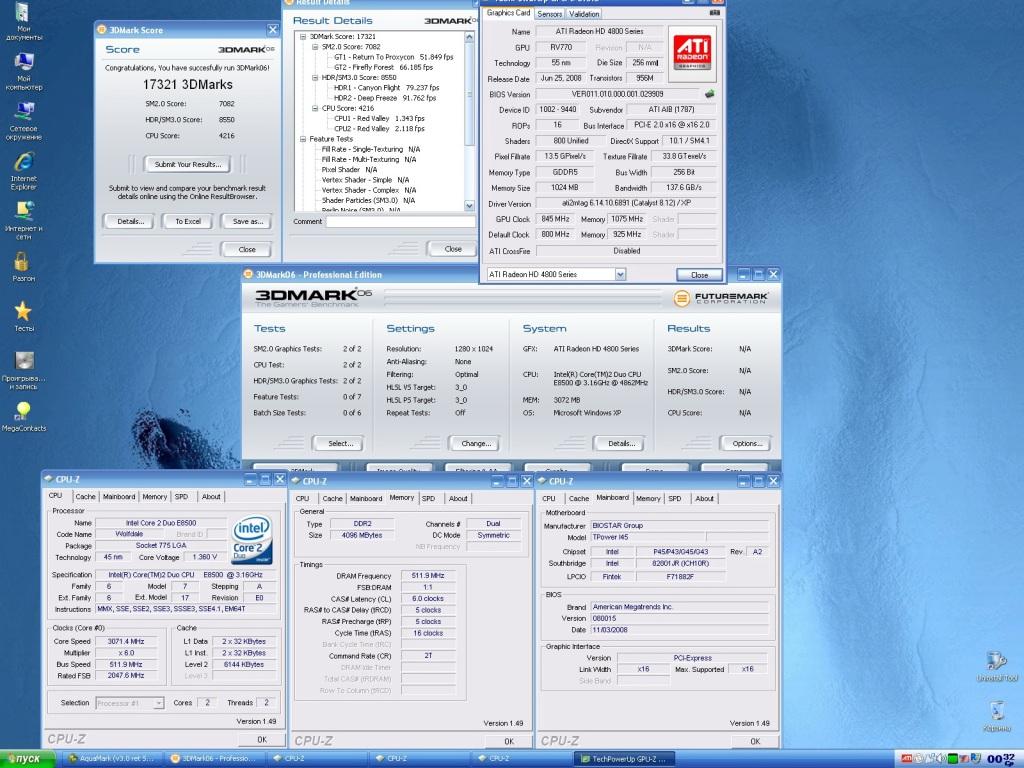This screenshot has width=1024, height=768.
Task: Open the Сетевое окружение desktop icon
Action: coord(24,121)
